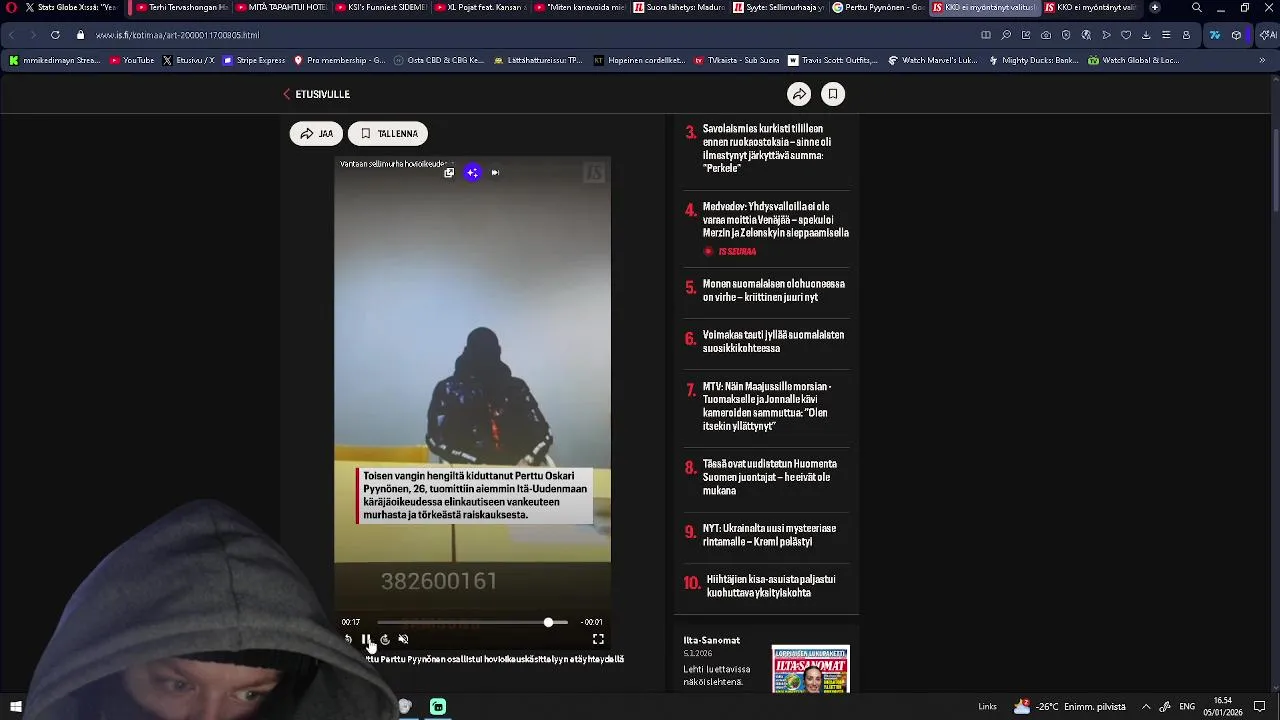This screenshot has width=1280, height=720.
Task: Click the AI button at toolbar end
Action: 1267,35
